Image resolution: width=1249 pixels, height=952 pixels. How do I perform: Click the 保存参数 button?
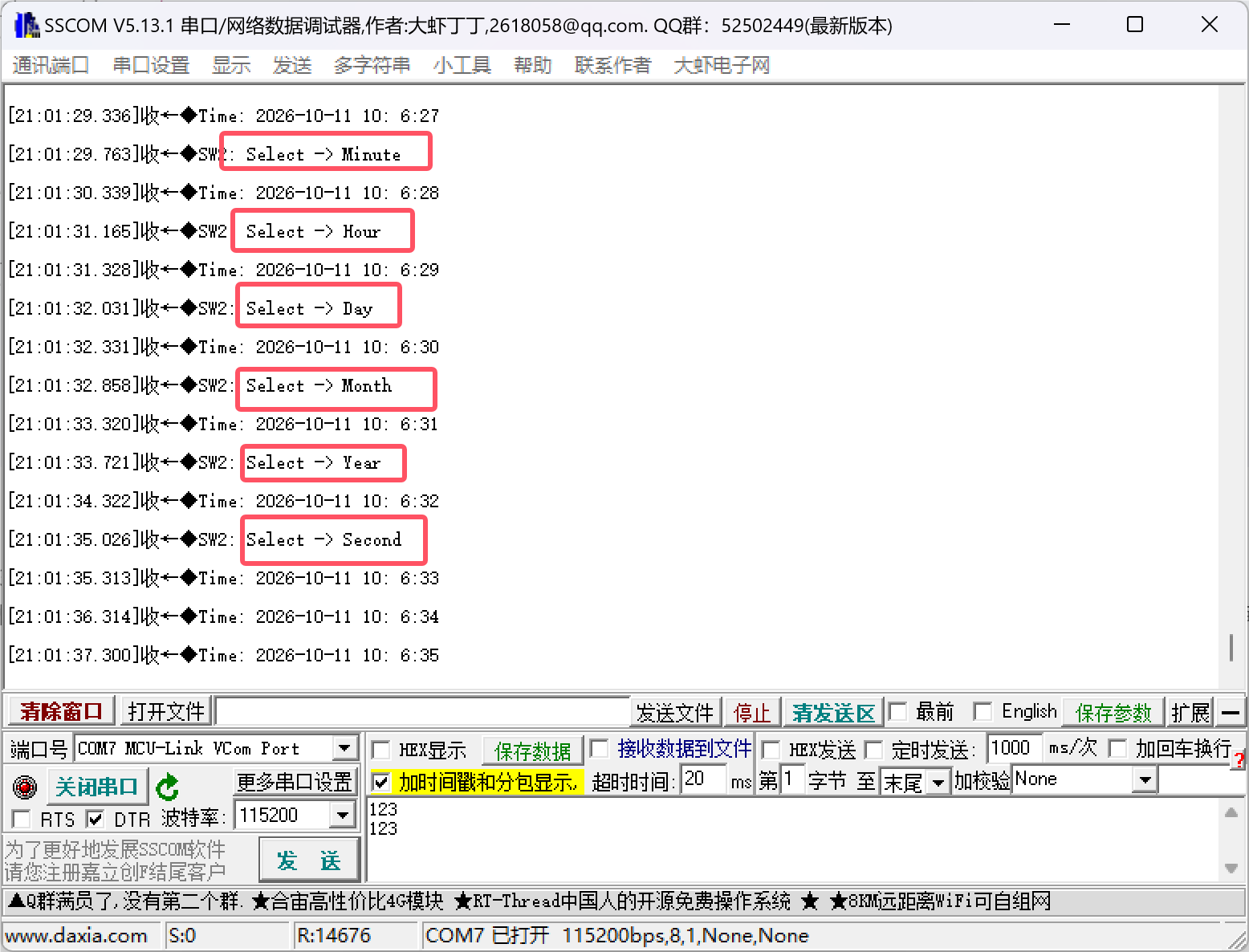pos(1113,712)
